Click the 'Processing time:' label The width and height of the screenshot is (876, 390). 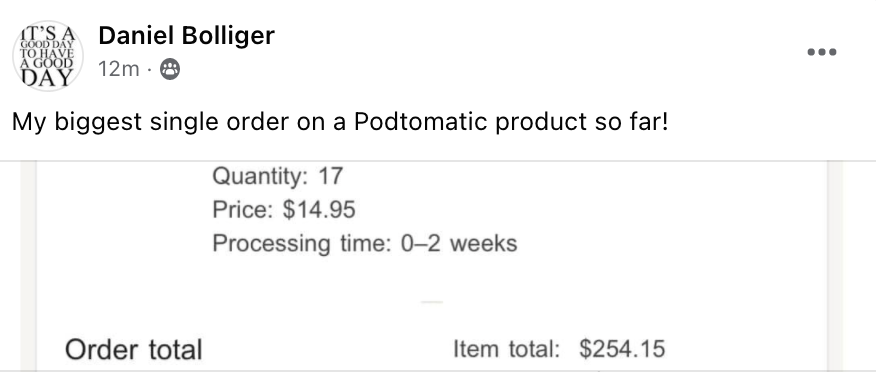click(302, 244)
